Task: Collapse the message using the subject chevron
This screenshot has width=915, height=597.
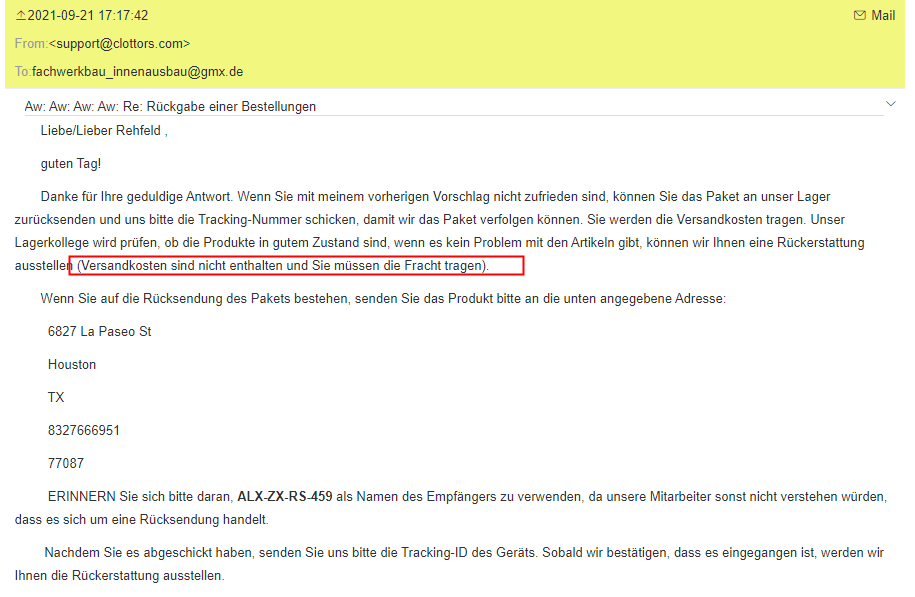Action: click(x=891, y=104)
